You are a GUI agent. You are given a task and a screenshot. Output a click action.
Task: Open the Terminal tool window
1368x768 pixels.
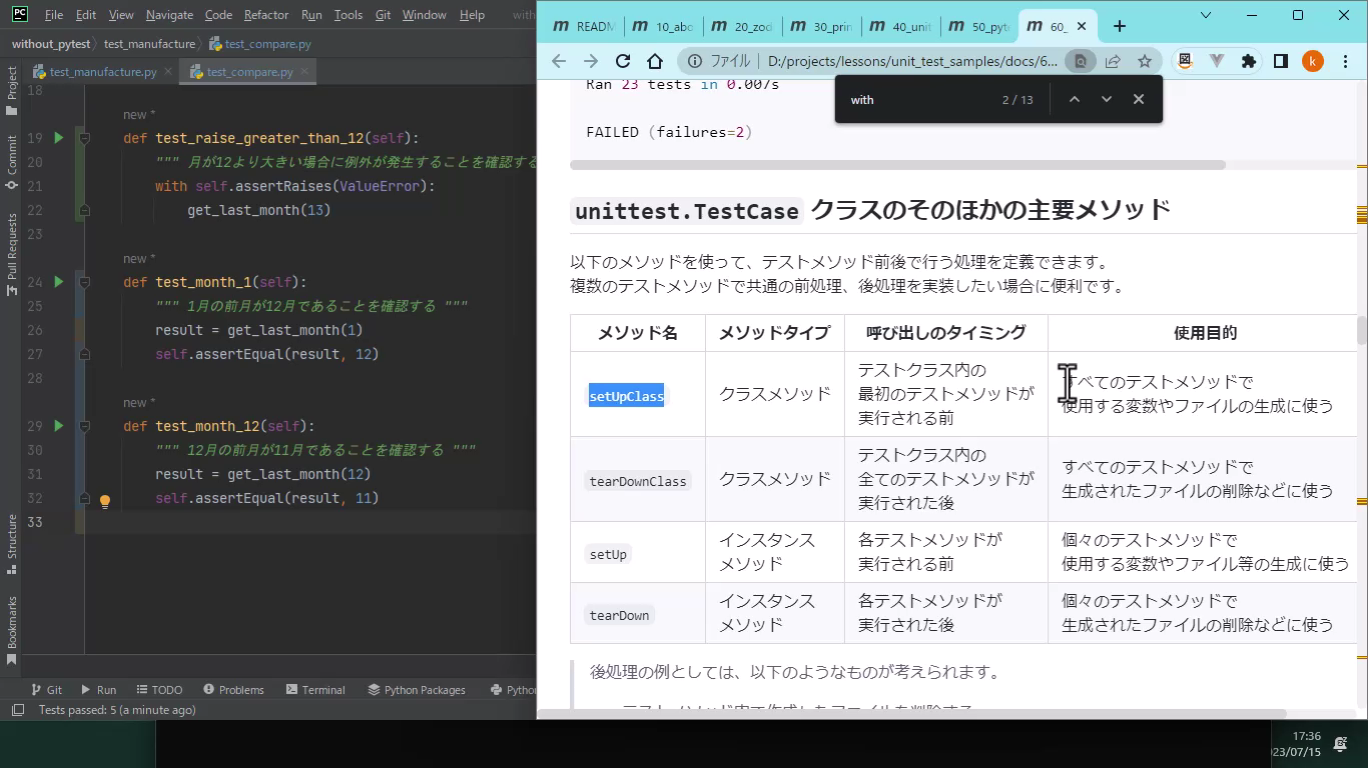point(315,689)
